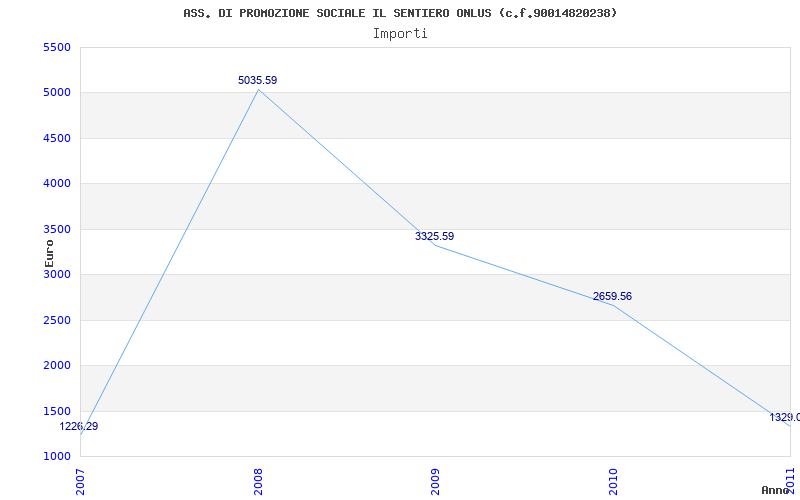
Task: Click the 2010 x-axis label
Action: point(613,482)
